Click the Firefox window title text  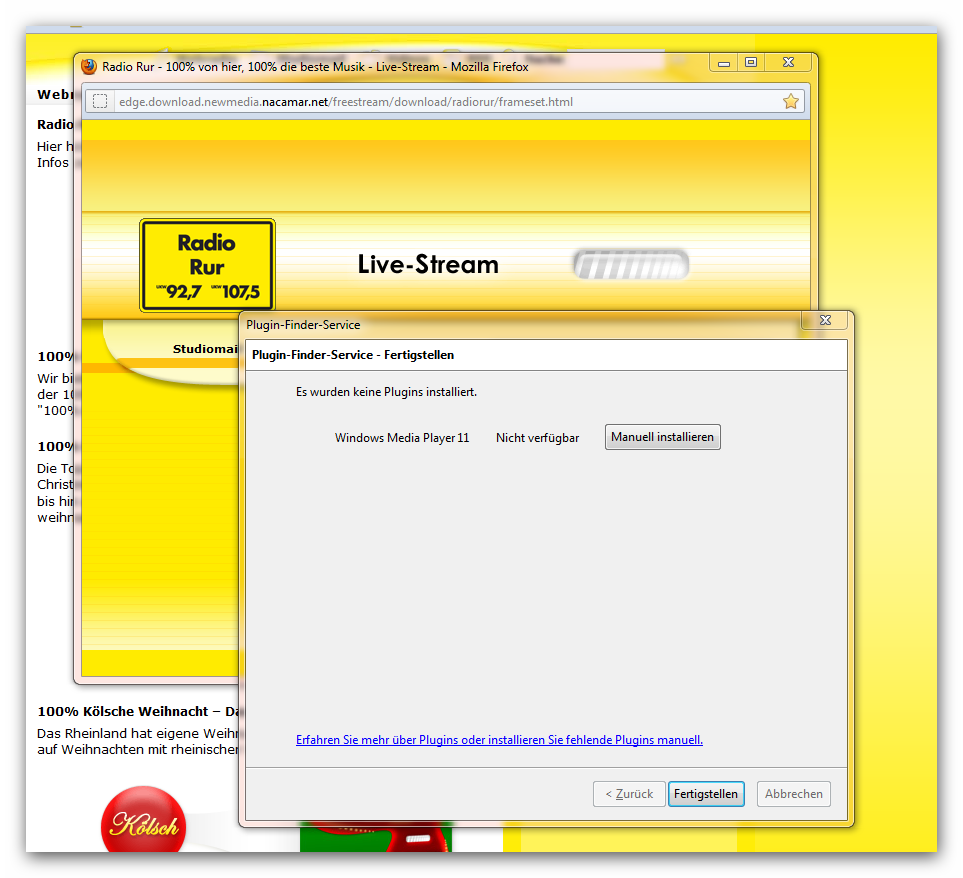coord(315,66)
